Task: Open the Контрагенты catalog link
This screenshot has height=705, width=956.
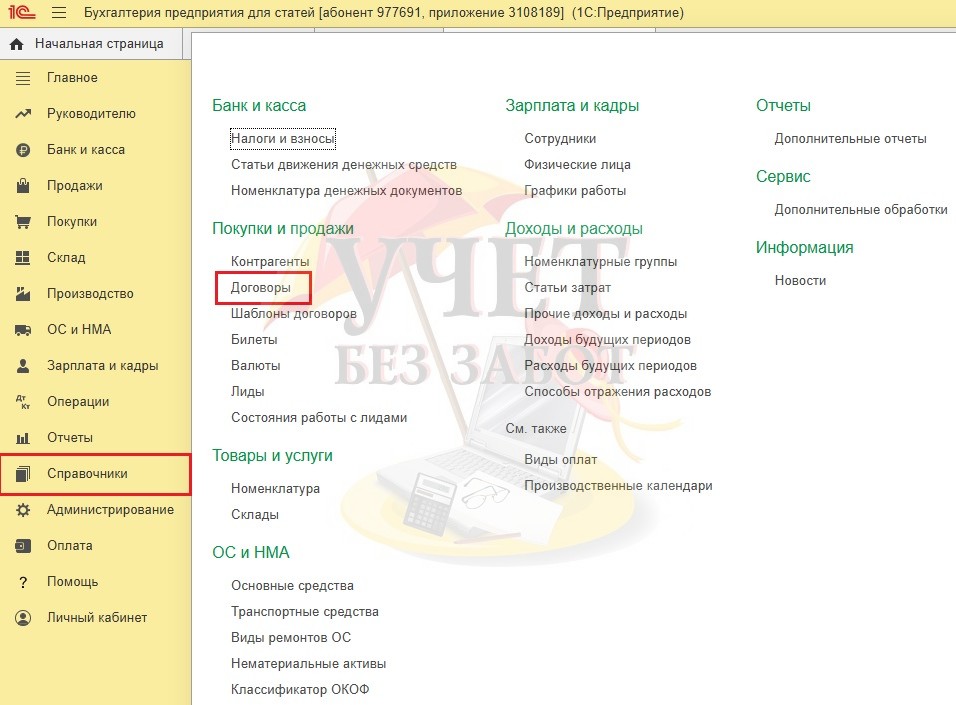Action: coord(270,261)
